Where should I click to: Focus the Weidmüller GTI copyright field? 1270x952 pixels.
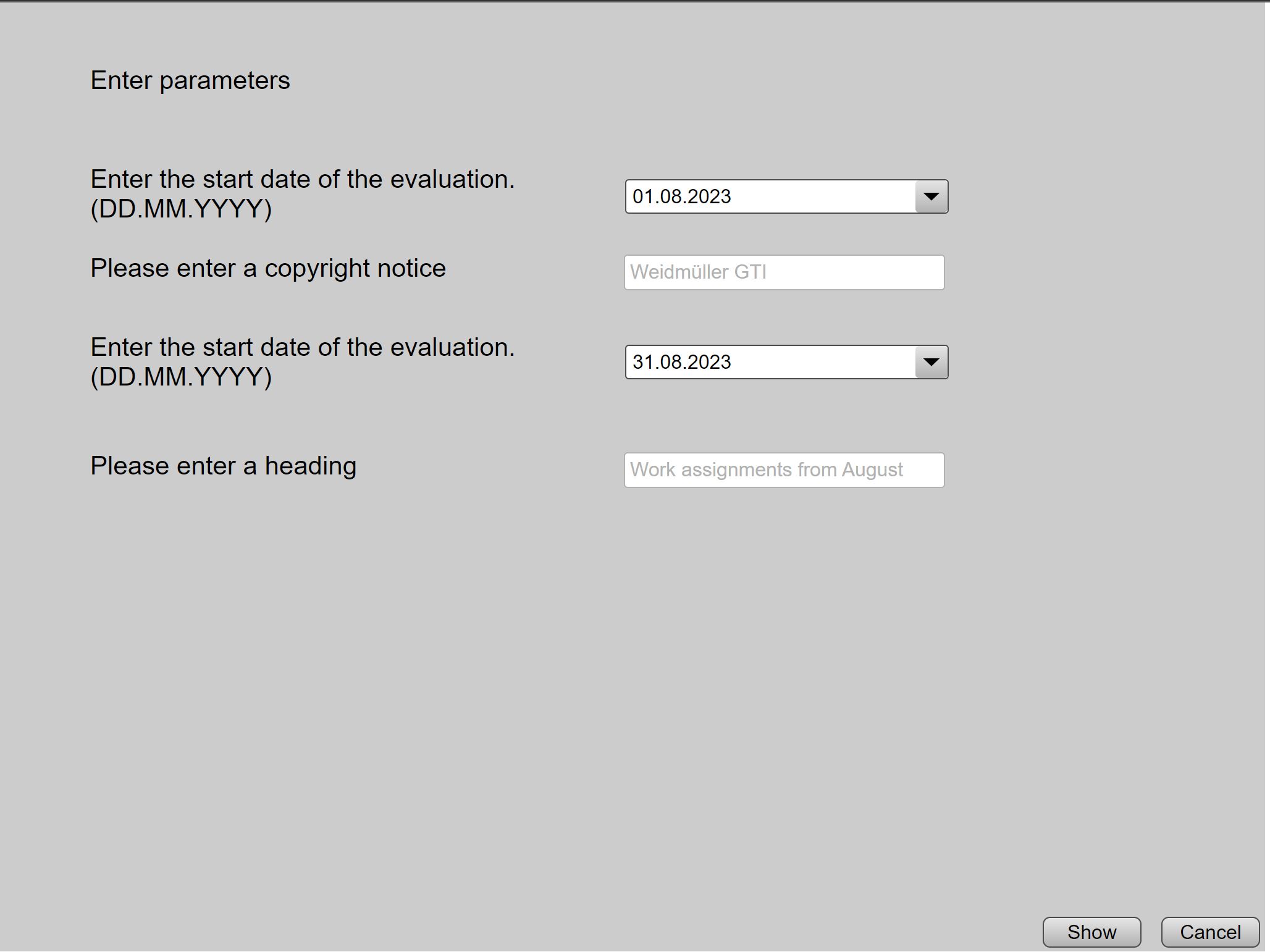point(784,272)
